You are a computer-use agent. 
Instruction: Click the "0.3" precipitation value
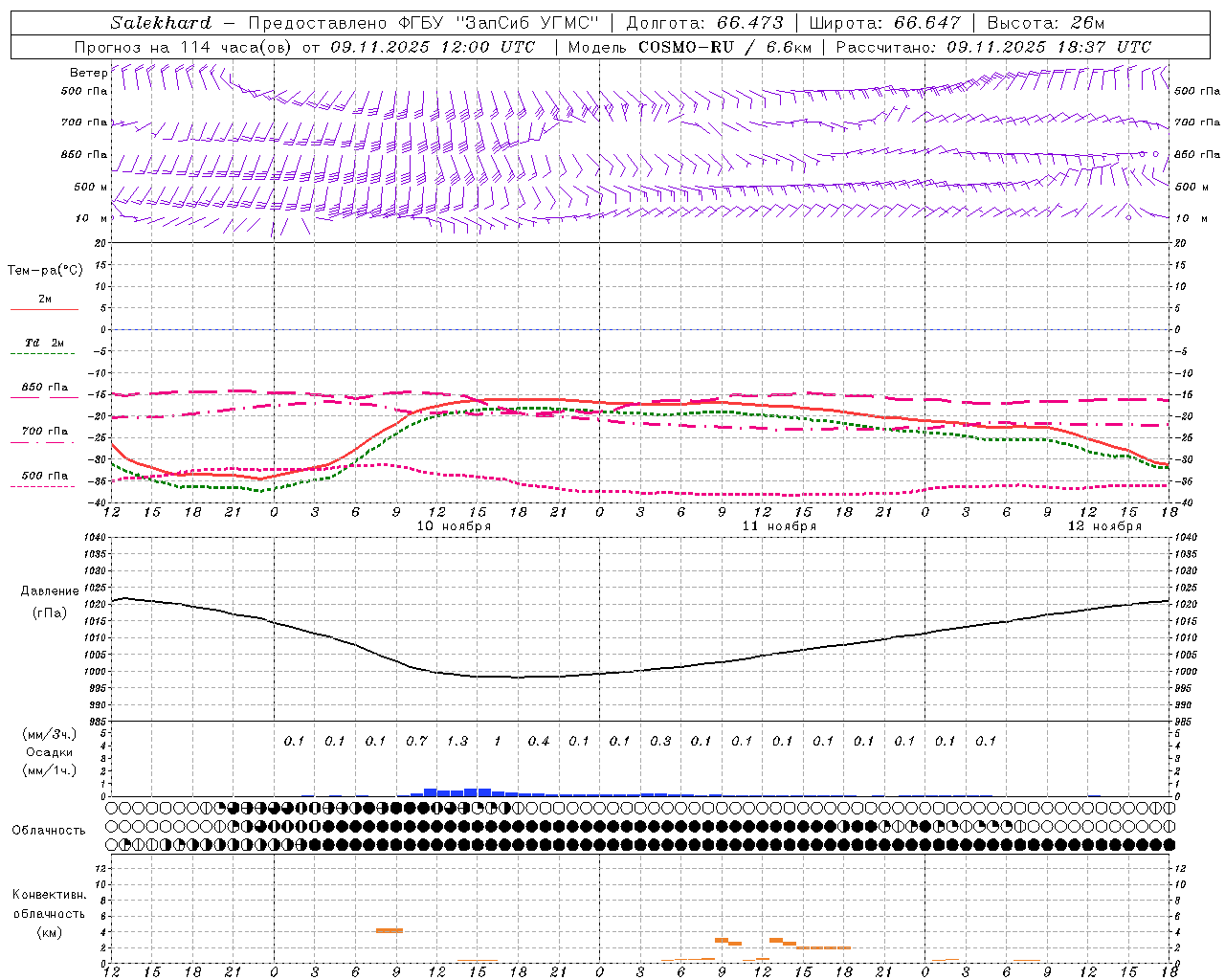point(660,741)
